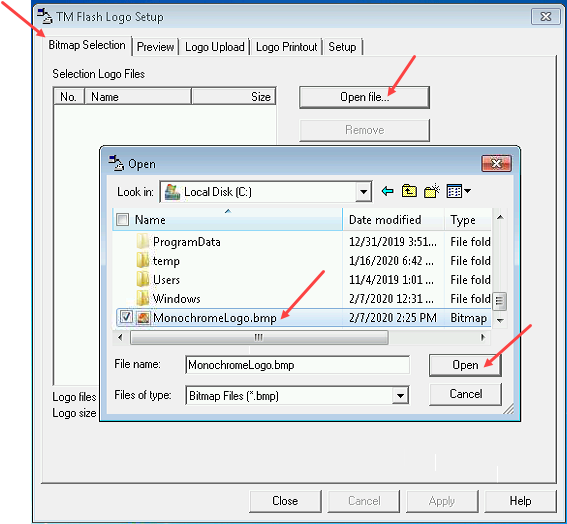This screenshot has height=524, width=567.
Task: Select the Users folder name
Action: 166,280
